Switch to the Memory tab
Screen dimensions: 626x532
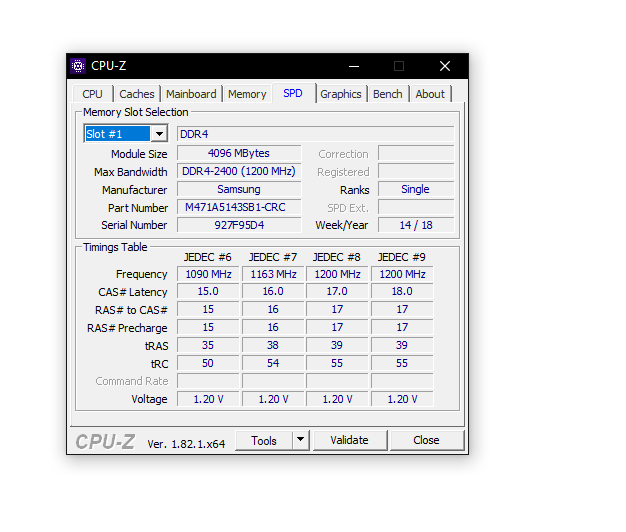coord(247,94)
